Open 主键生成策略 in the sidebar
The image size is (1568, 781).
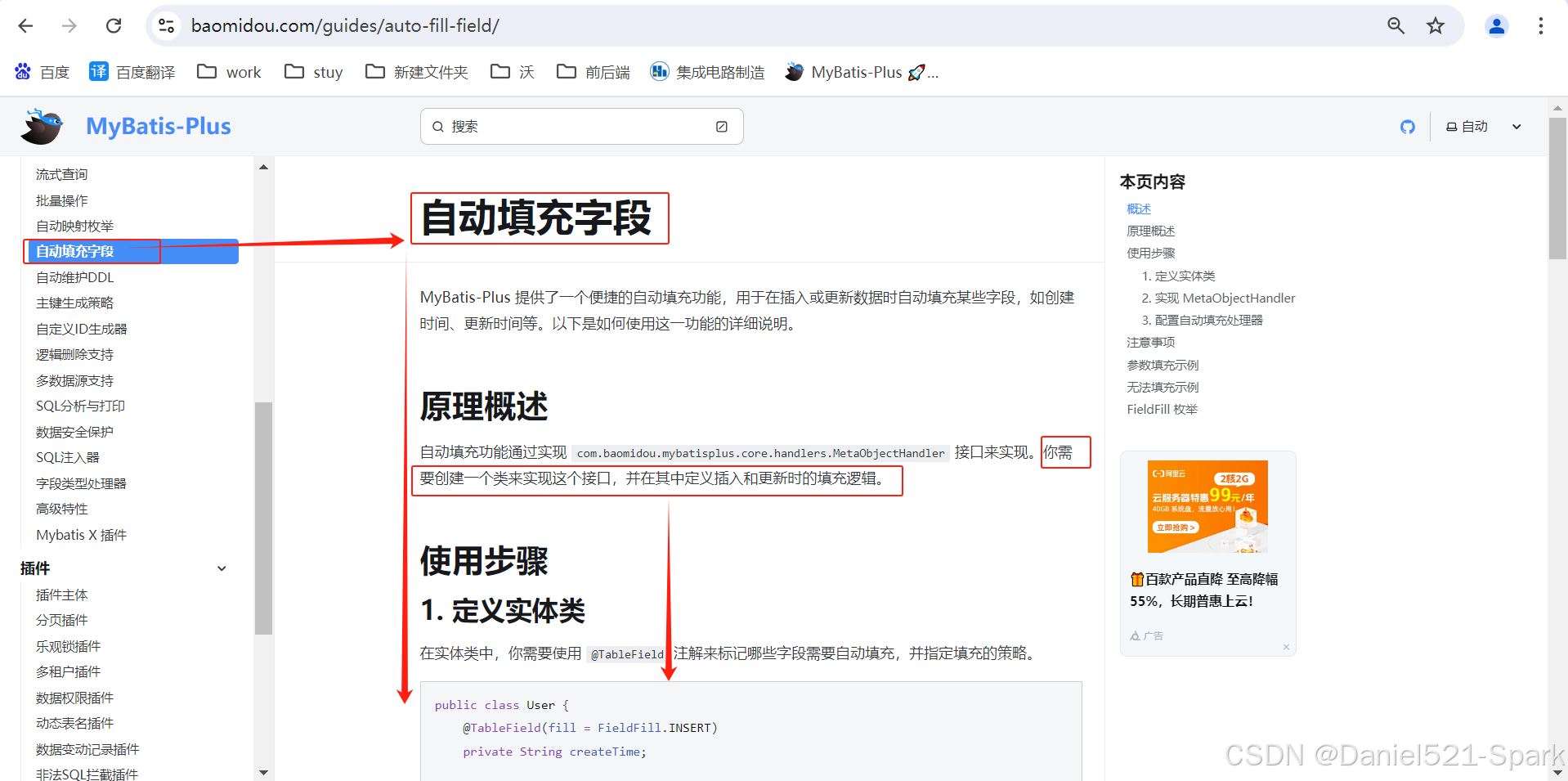(75, 303)
